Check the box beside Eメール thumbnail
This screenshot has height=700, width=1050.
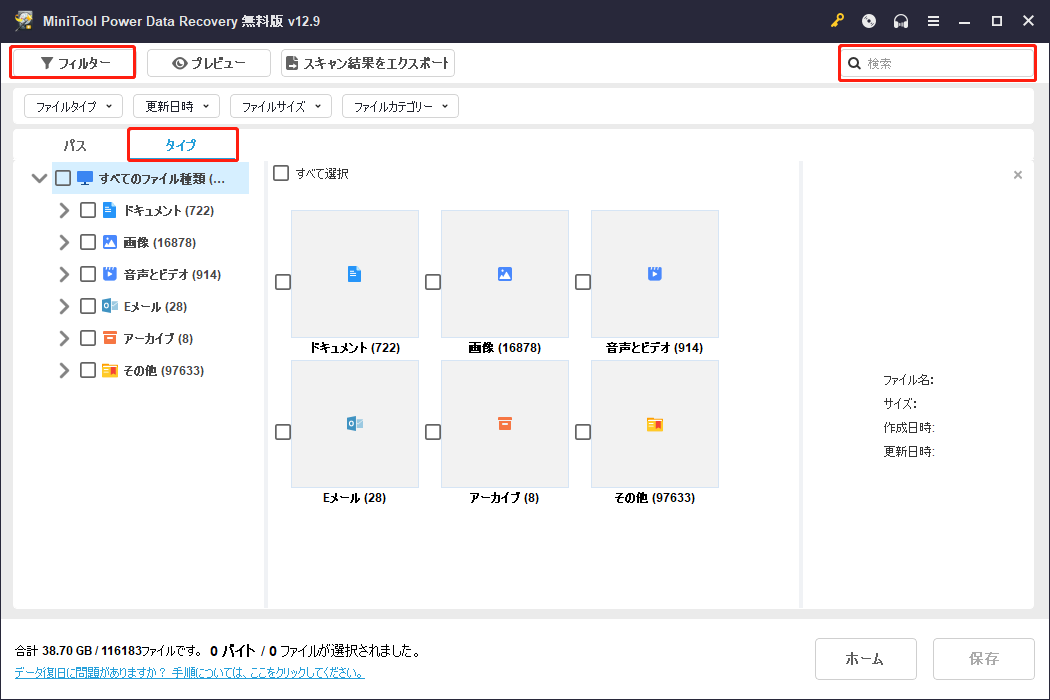tap(283, 432)
